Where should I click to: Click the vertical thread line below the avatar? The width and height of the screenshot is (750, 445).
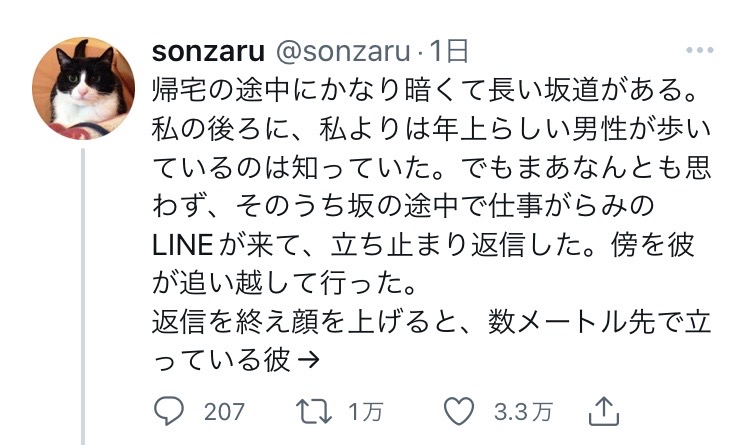coord(85,300)
